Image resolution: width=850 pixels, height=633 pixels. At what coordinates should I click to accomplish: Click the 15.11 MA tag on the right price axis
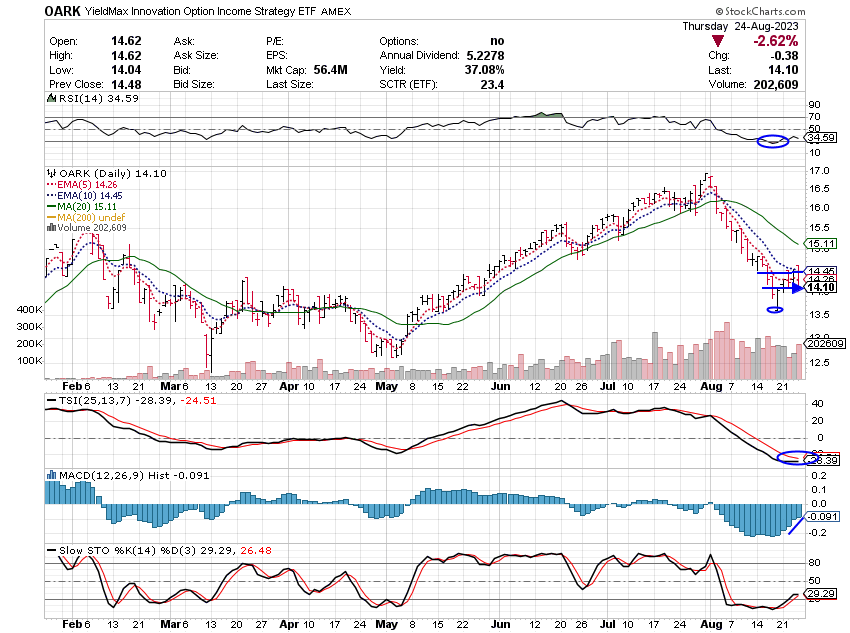822,243
